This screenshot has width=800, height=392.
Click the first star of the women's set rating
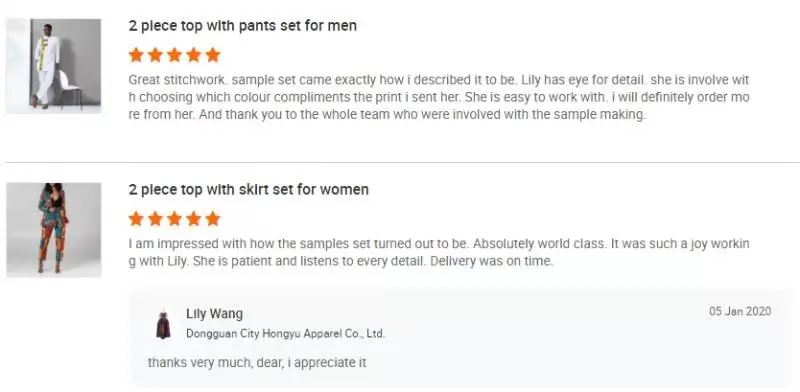click(136, 218)
